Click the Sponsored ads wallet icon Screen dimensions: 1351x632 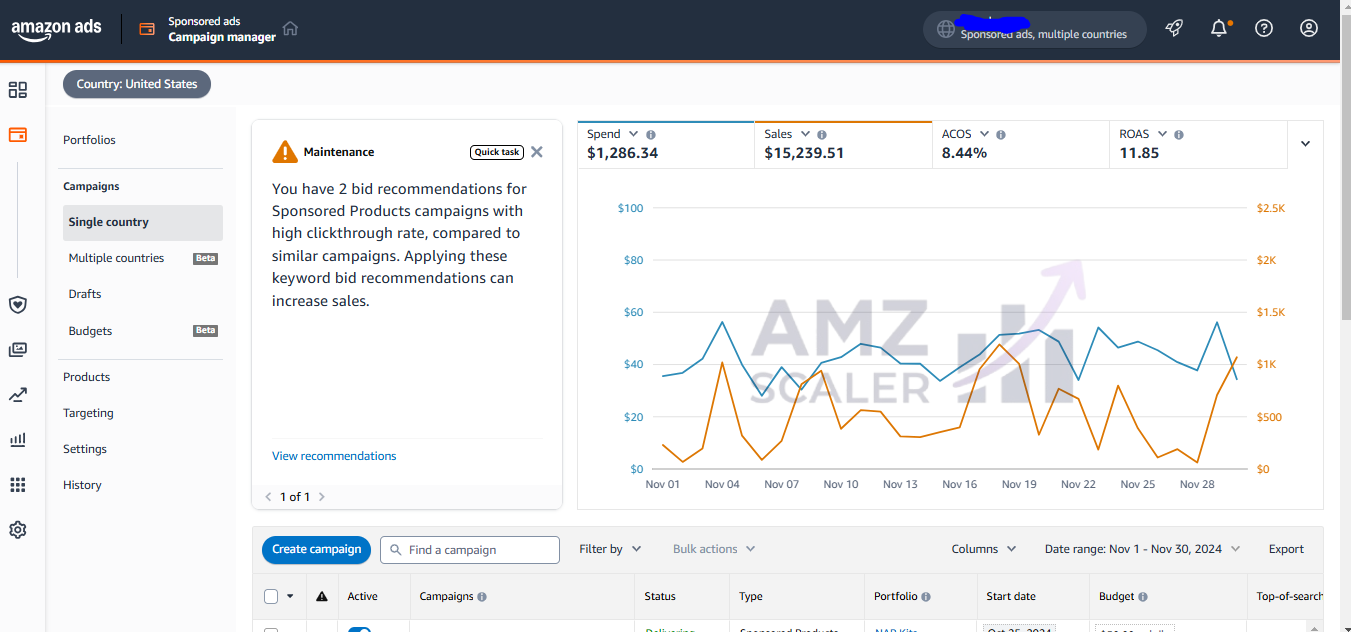[147, 29]
